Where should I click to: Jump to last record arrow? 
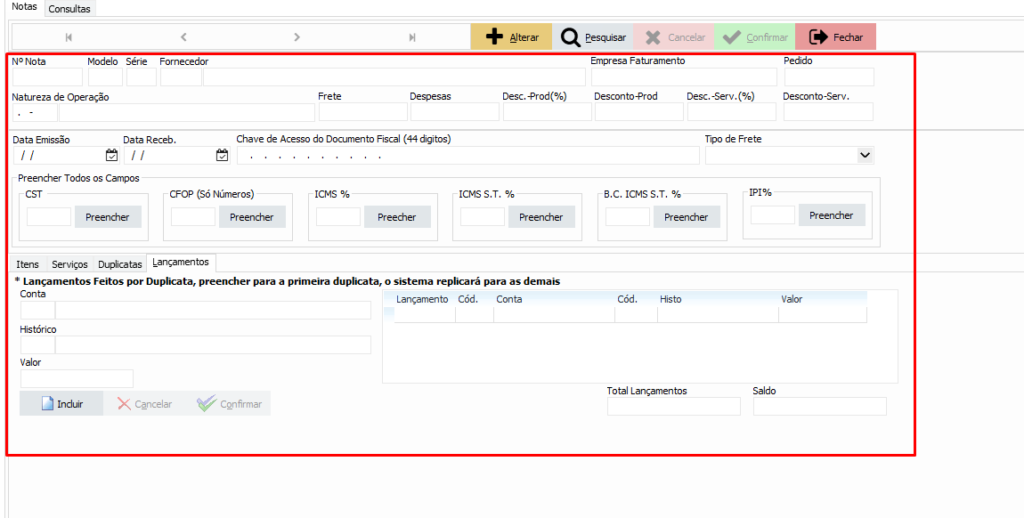412,37
